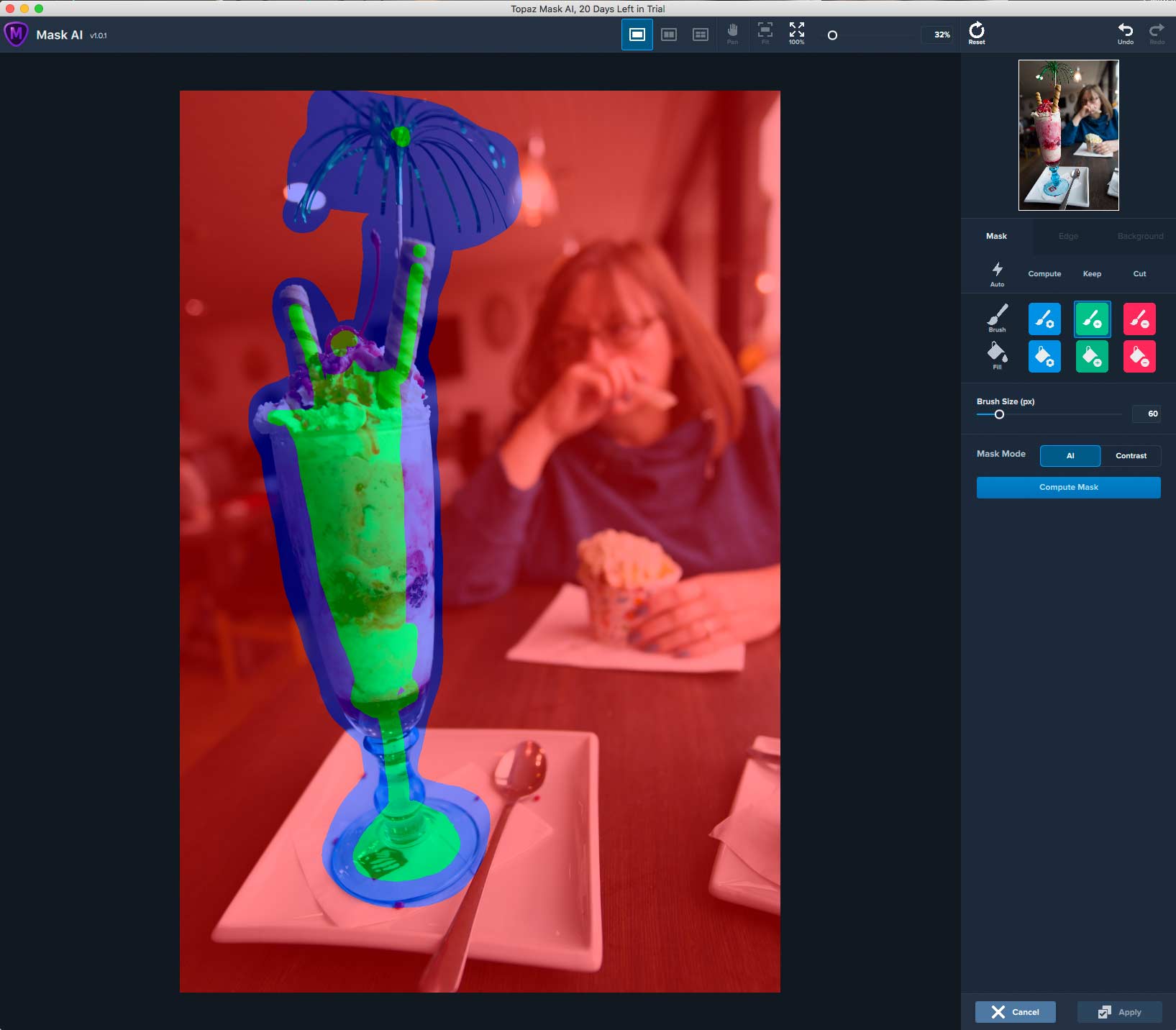Click the macOS green fullscreen window button
This screenshot has height=1030, width=1176.
click(x=39, y=9)
